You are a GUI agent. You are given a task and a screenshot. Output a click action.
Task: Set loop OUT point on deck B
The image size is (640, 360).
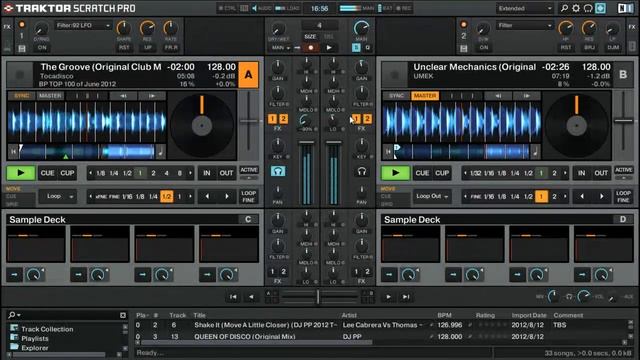pyautogui.click(x=601, y=173)
